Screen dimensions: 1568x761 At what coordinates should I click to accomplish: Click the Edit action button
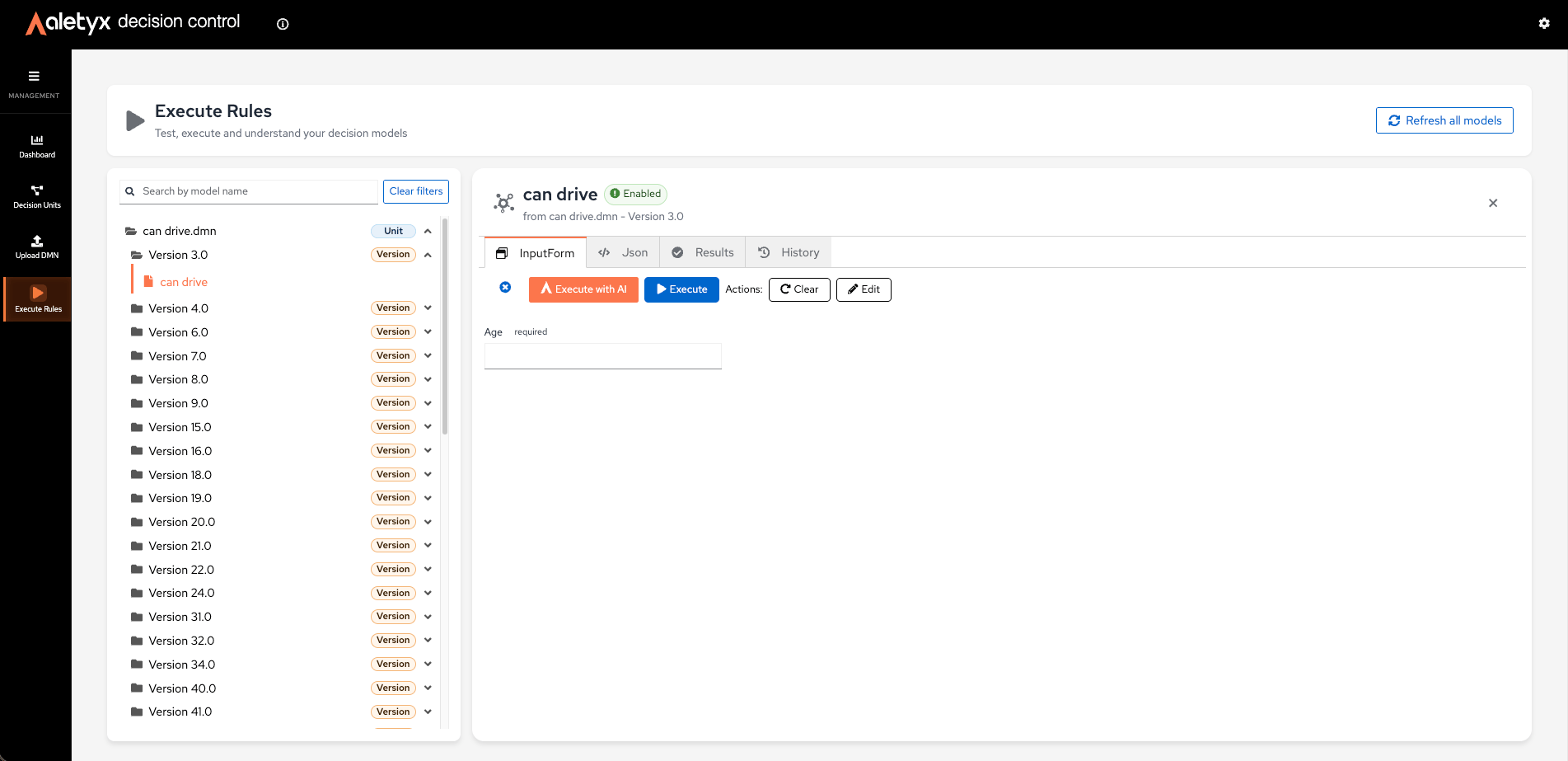click(x=864, y=289)
